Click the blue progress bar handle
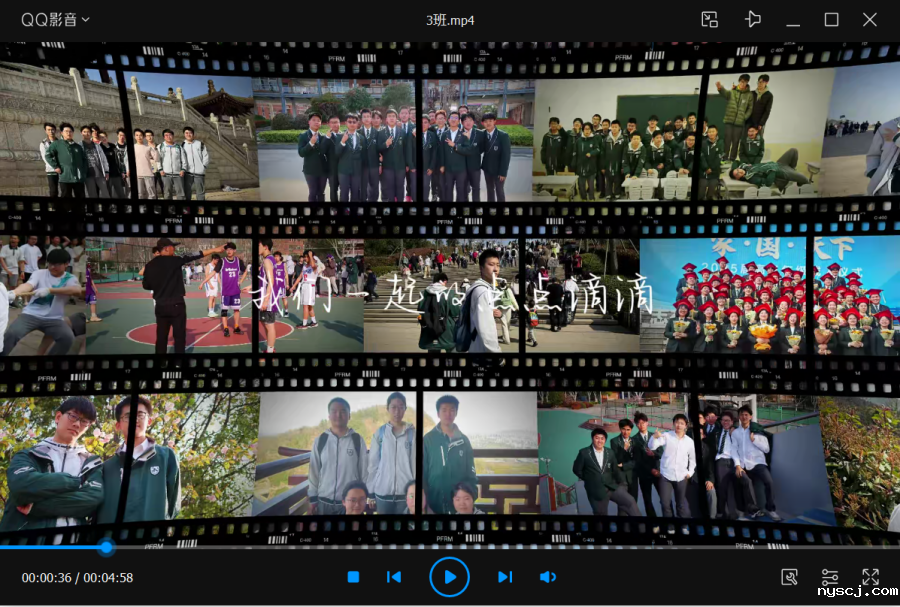Image resolution: width=900 pixels, height=607 pixels. coord(106,547)
